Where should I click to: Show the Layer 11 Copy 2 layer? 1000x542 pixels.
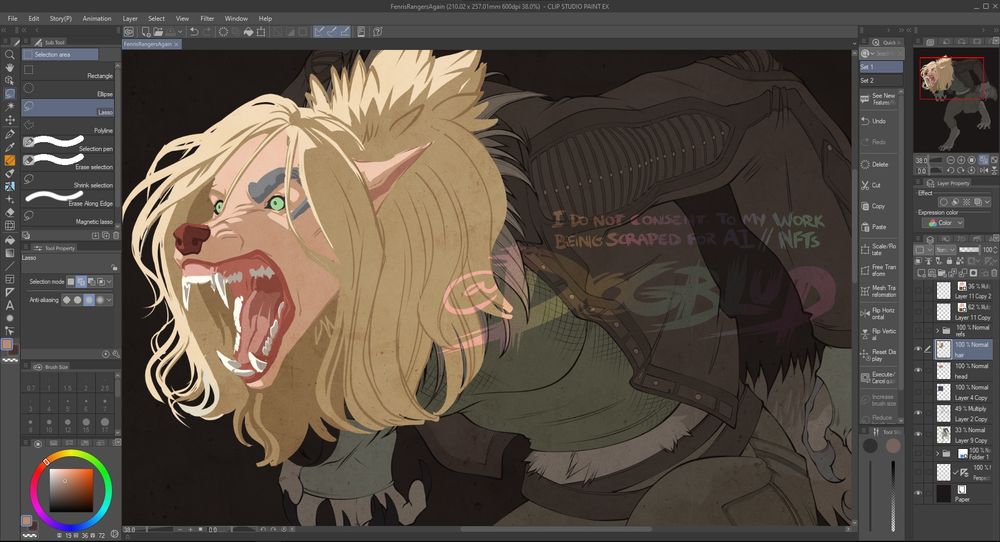coord(918,290)
